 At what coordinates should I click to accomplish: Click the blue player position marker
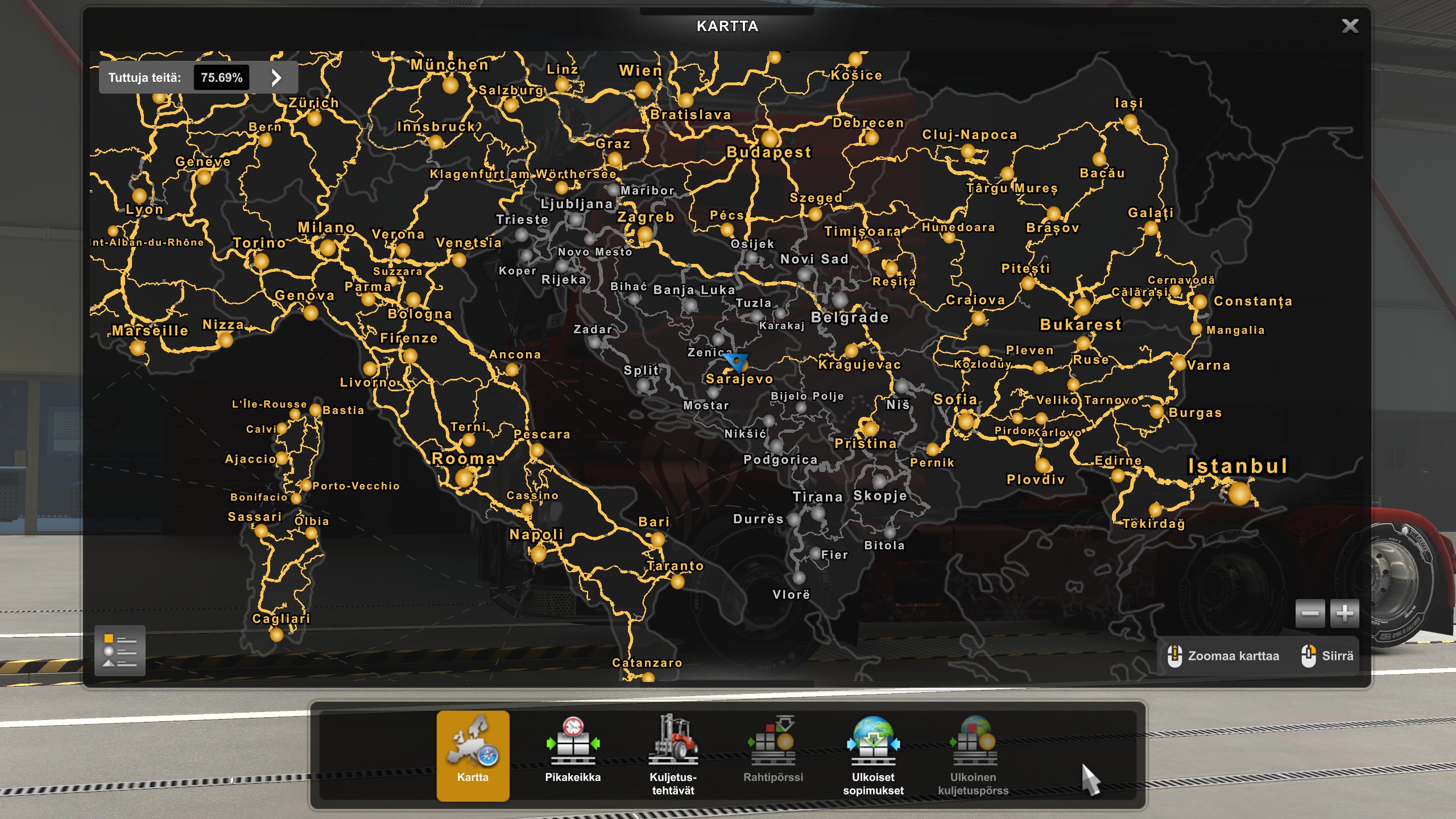(x=737, y=361)
